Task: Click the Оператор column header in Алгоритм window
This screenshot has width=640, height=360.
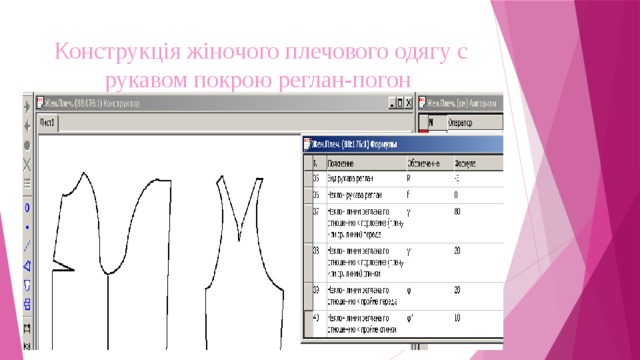Action: point(475,122)
